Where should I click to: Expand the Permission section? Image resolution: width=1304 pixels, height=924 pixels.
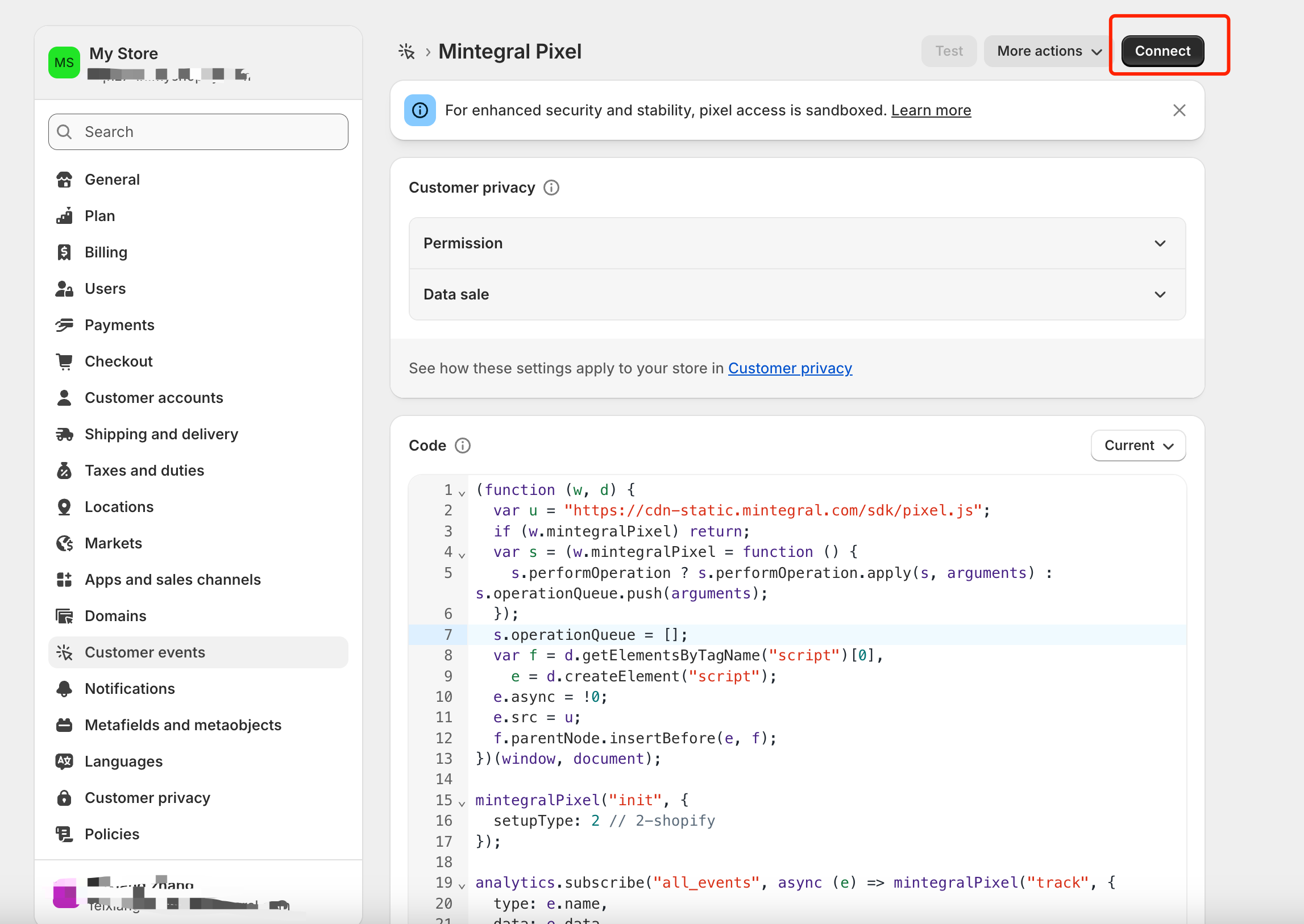(798, 244)
